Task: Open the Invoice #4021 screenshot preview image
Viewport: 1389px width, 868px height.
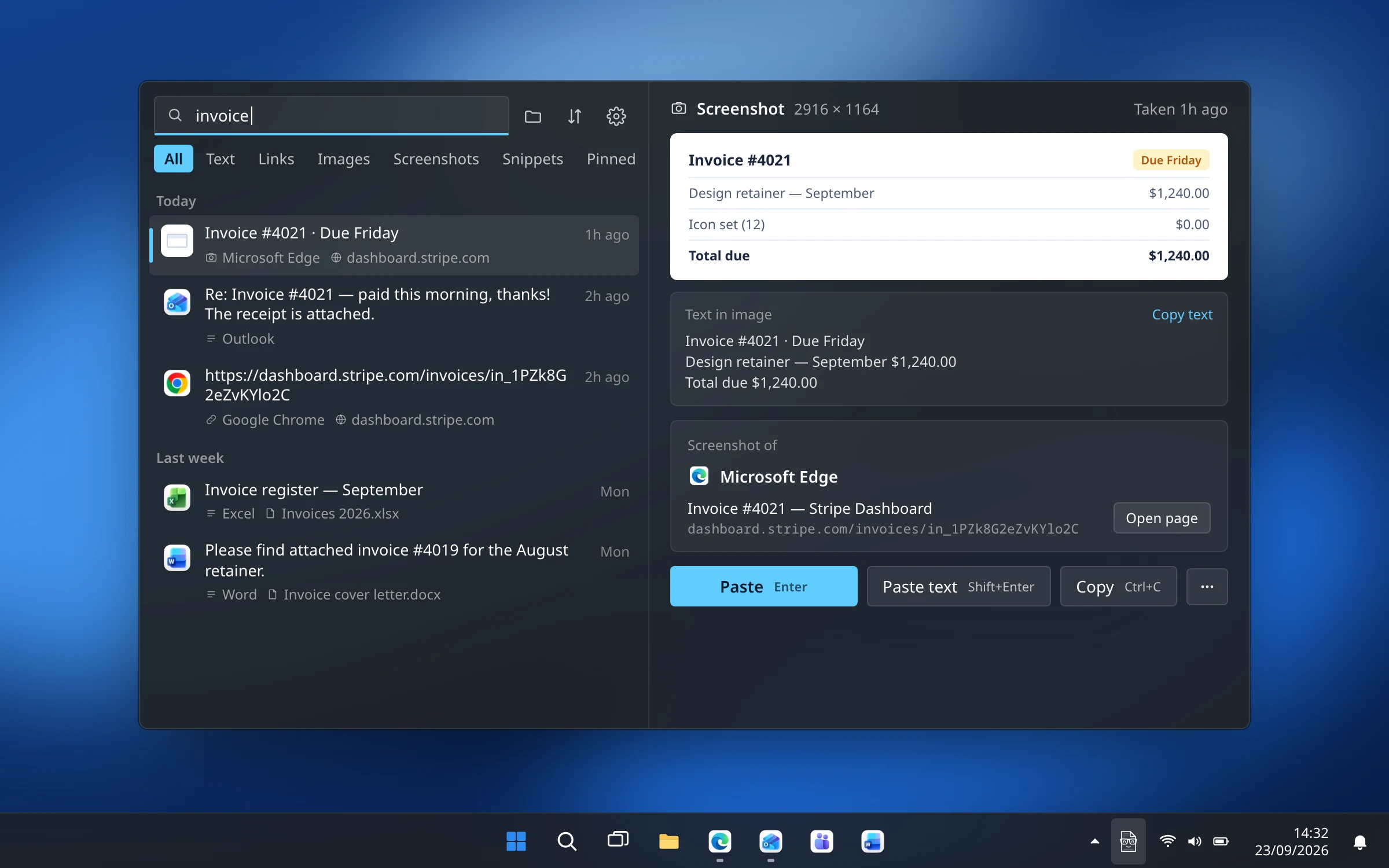Action: click(949, 207)
